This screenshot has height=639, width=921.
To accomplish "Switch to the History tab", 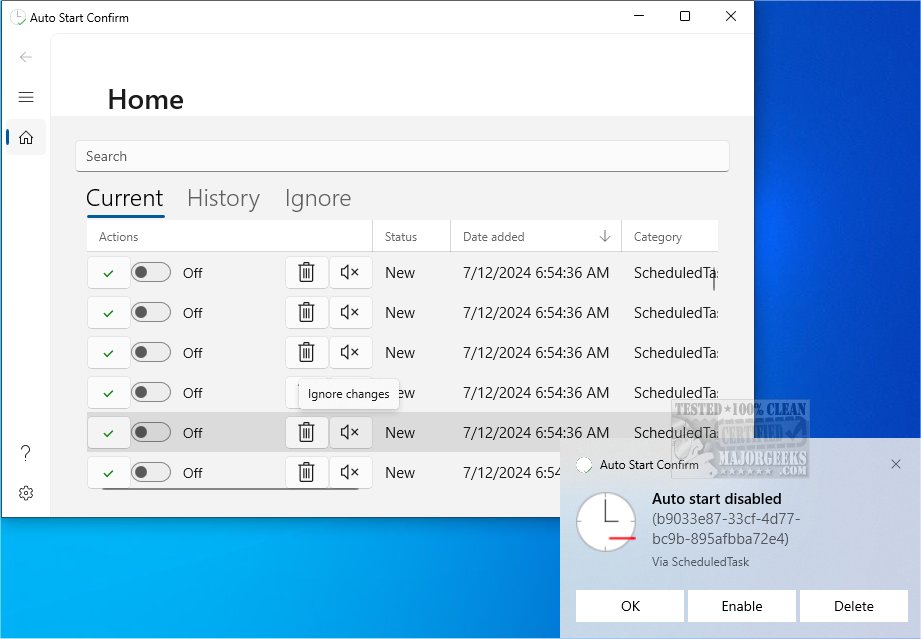I will (x=223, y=198).
